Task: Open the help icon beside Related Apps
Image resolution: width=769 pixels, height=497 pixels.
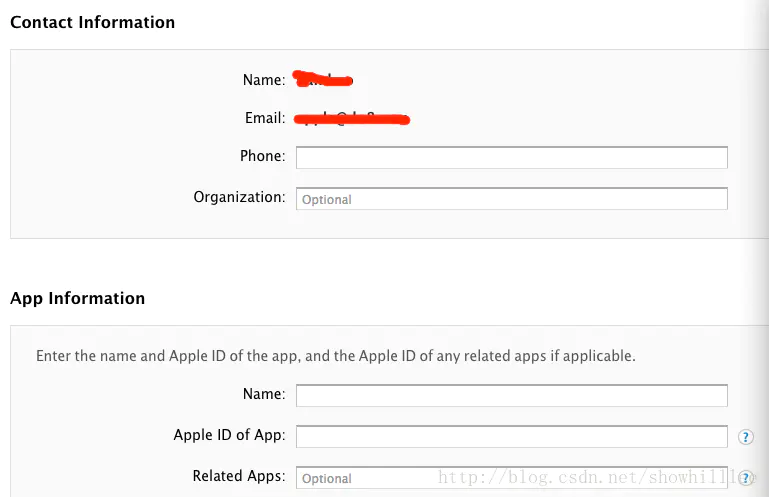Action: click(745, 478)
